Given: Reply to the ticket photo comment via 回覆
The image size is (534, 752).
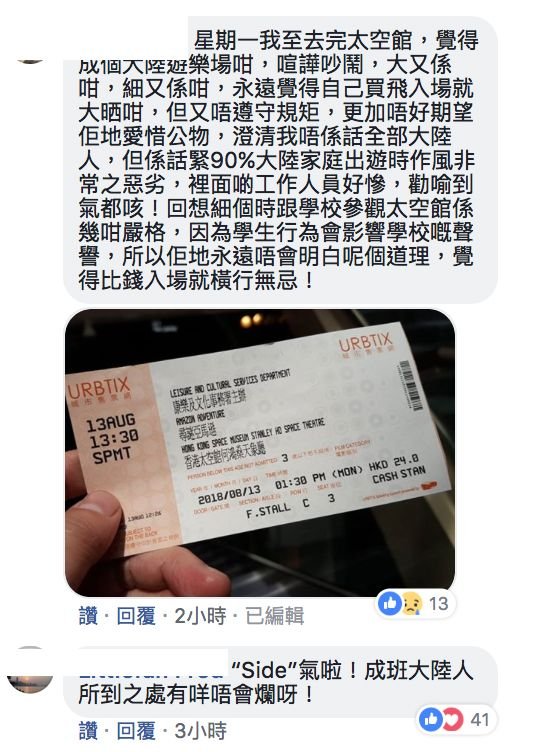Looking at the screenshot, I should 136,615.
